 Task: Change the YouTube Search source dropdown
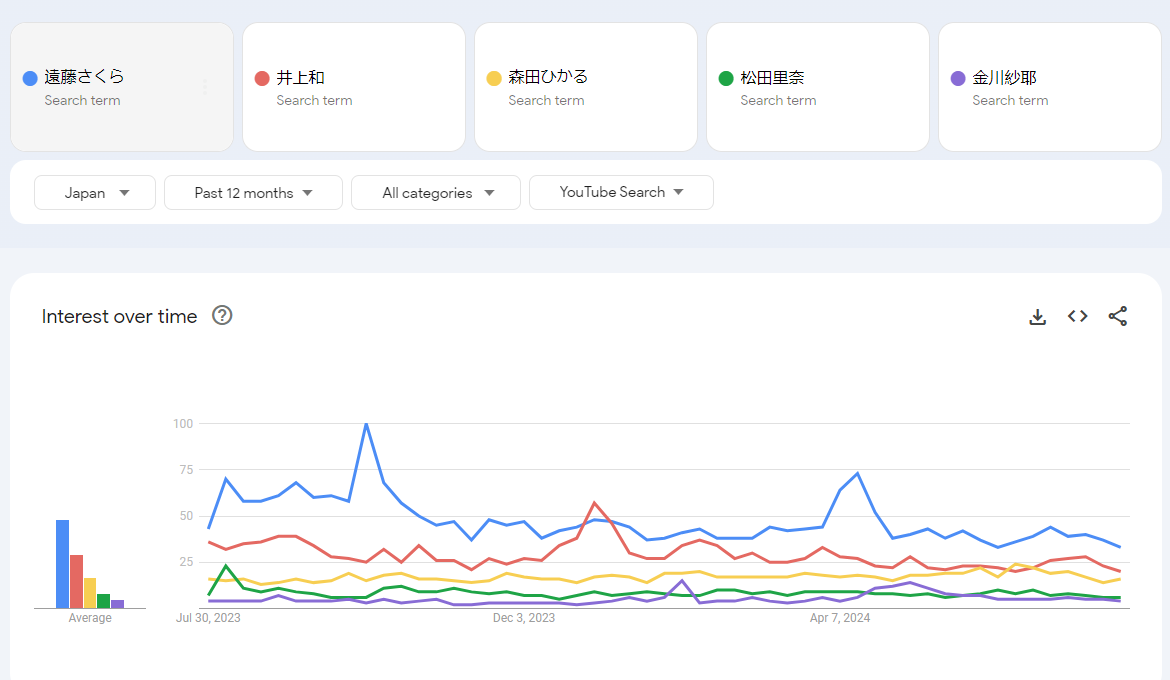(621, 193)
